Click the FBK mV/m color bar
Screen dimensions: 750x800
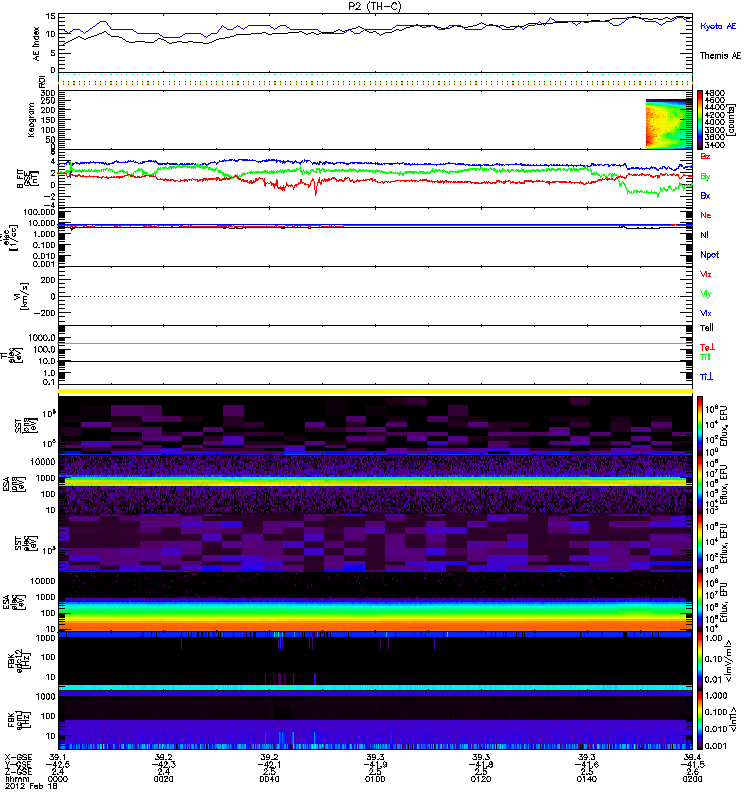click(700, 659)
